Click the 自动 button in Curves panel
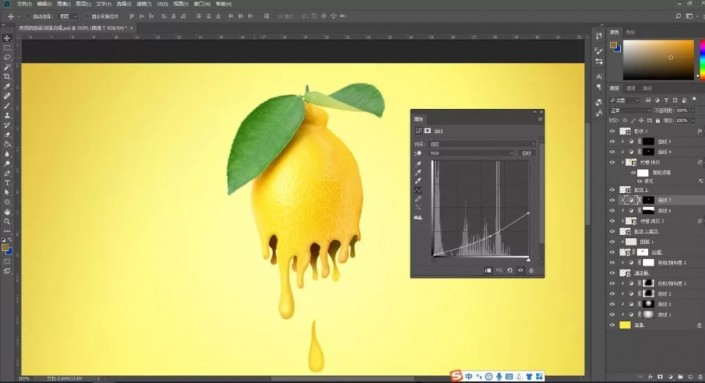This screenshot has width=705, height=383. click(x=527, y=153)
